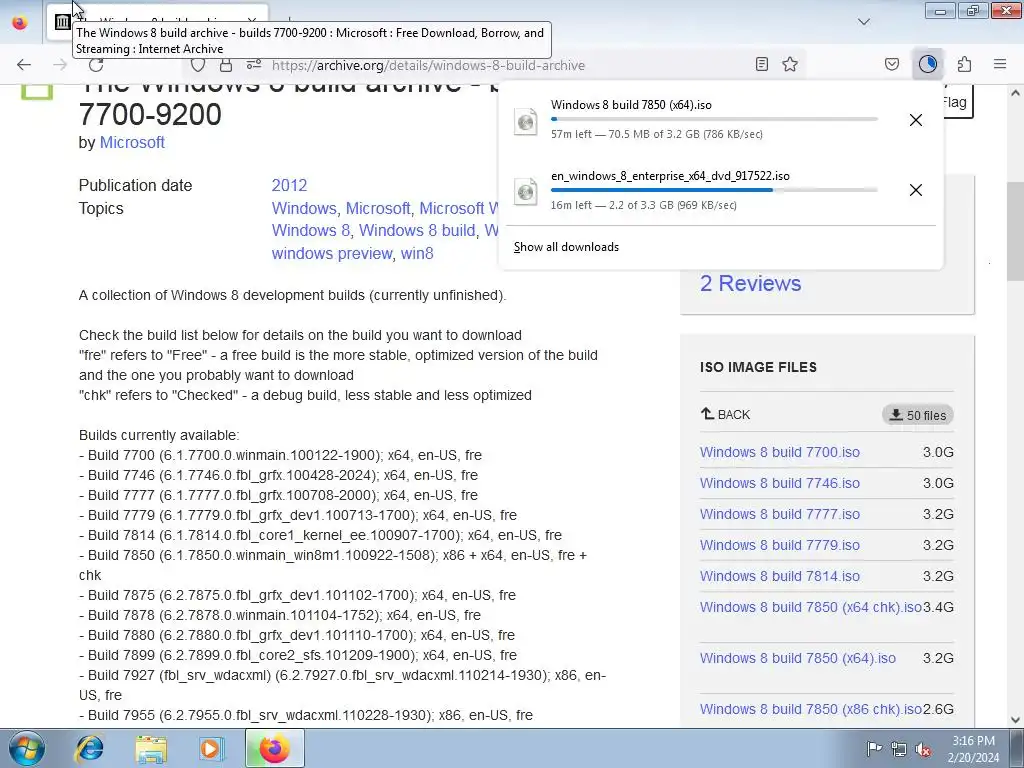Download Windows 8 build 7777.iso

point(780,514)
